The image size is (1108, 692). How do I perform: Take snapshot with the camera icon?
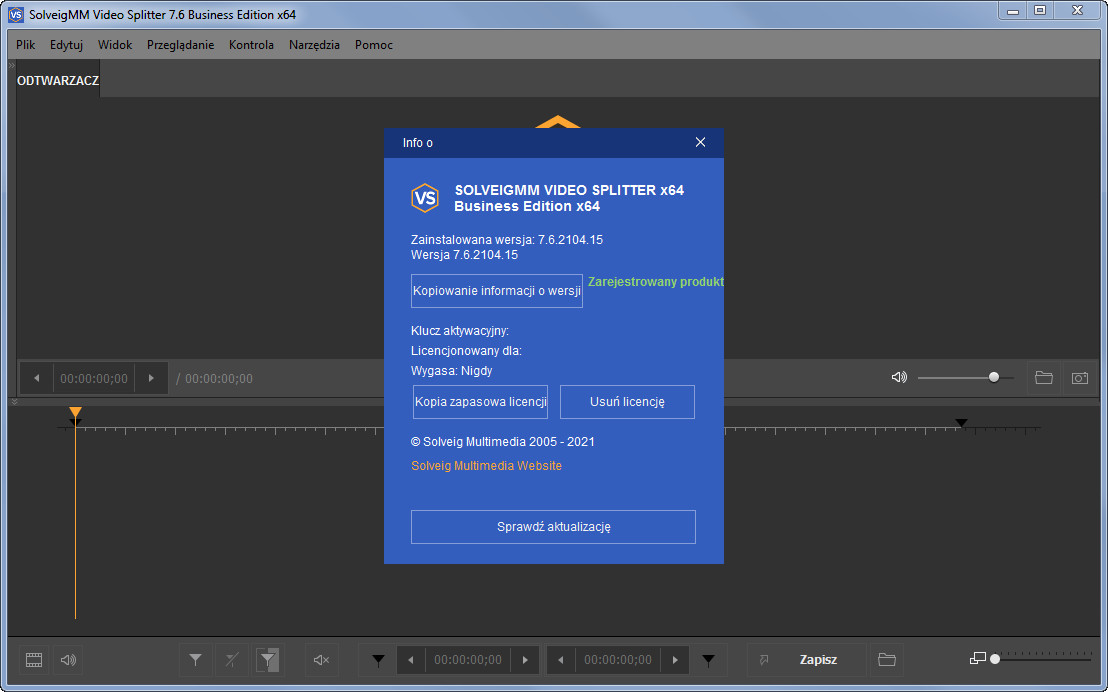[1080, 377]
